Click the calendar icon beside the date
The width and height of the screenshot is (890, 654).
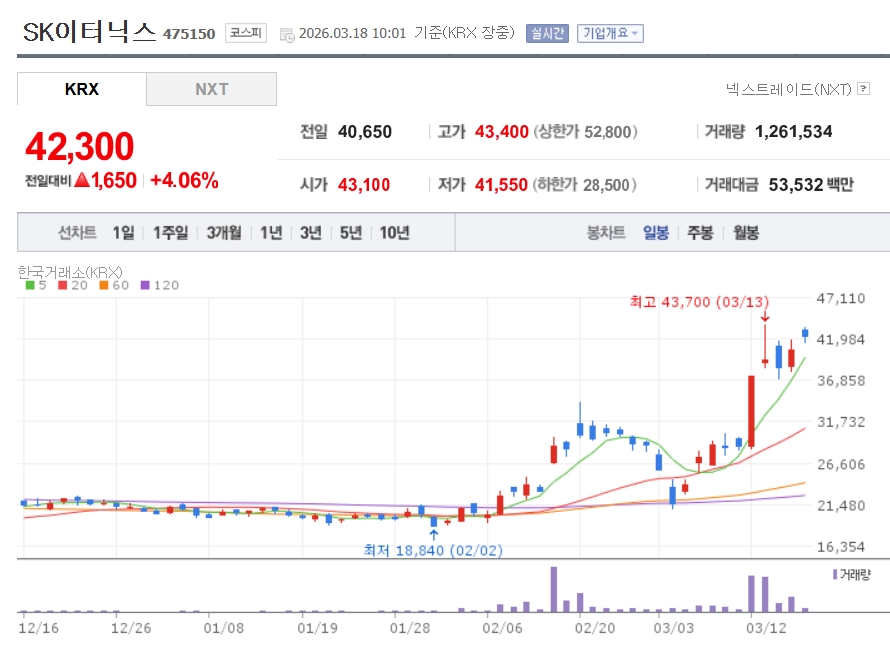pyautogui.click(x=288, y=34)
